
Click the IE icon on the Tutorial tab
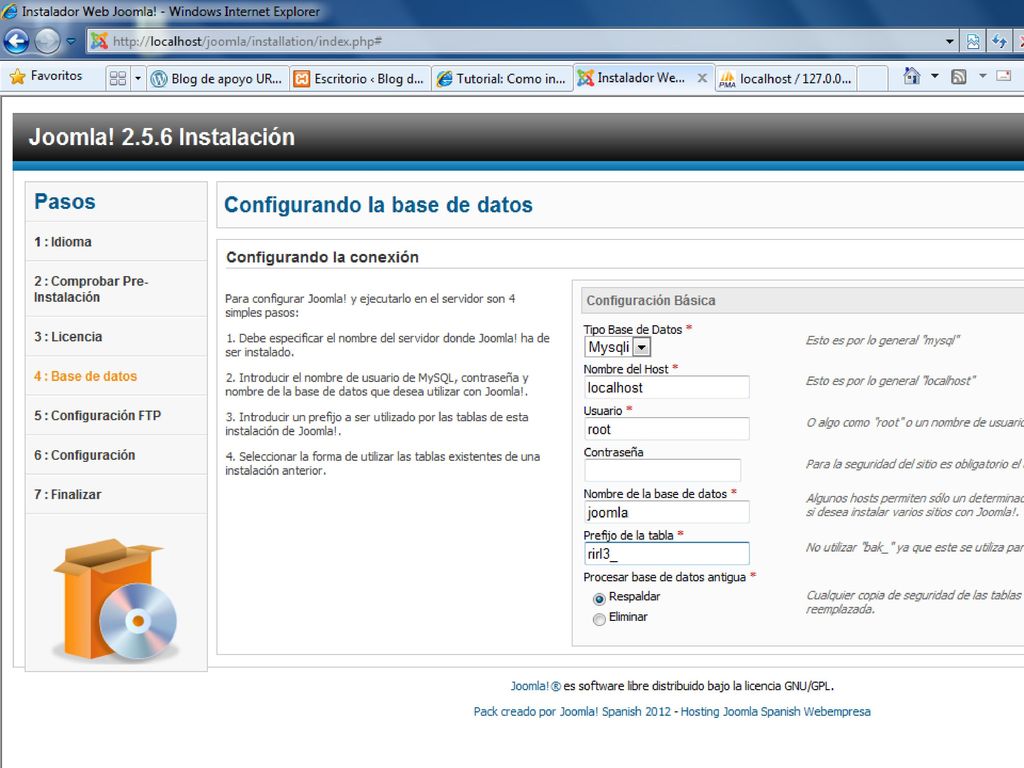(x=445, y=78)
